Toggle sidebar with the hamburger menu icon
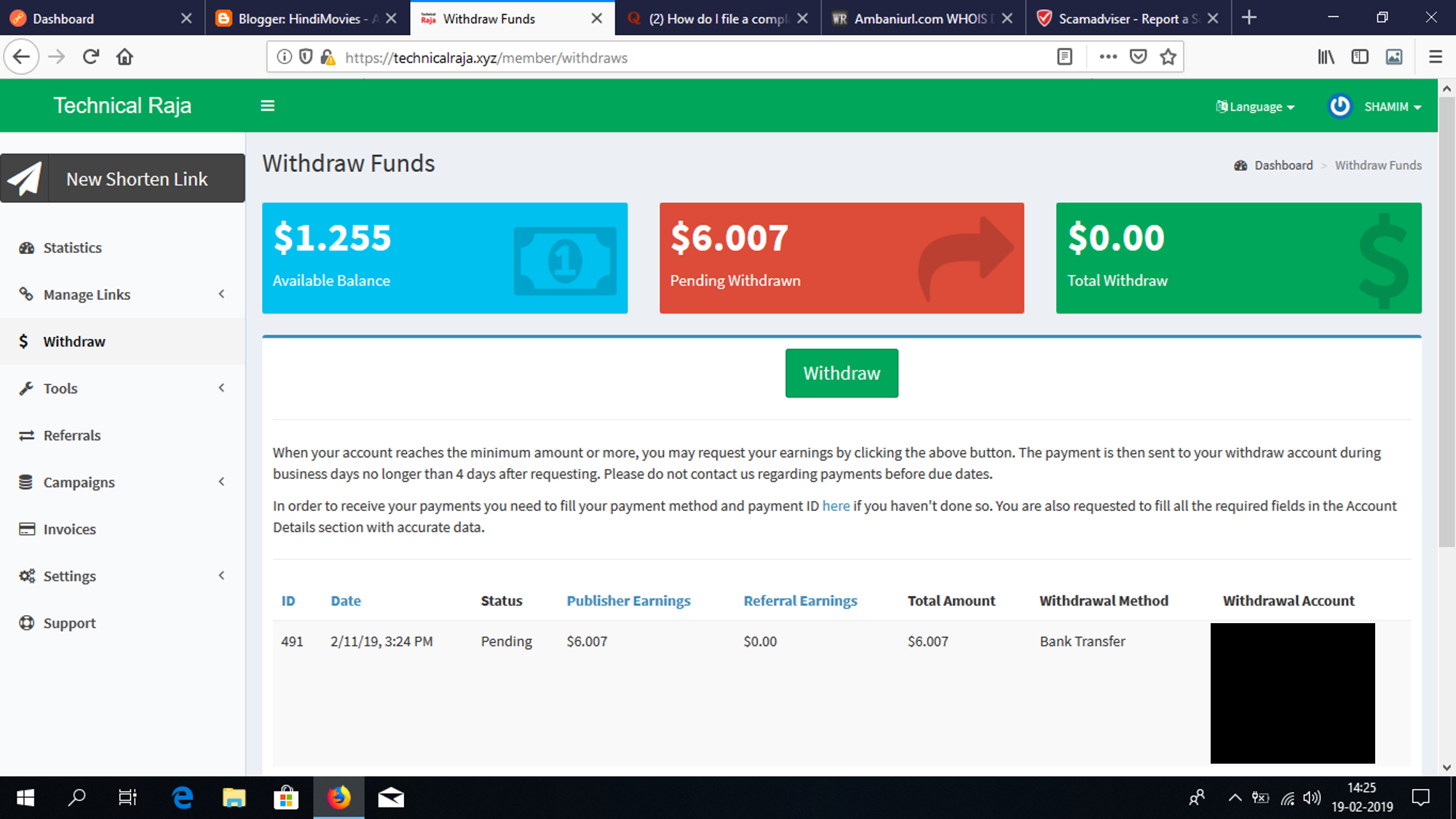The width and height of the screenshot is (1456, 819). coord(268,106)
